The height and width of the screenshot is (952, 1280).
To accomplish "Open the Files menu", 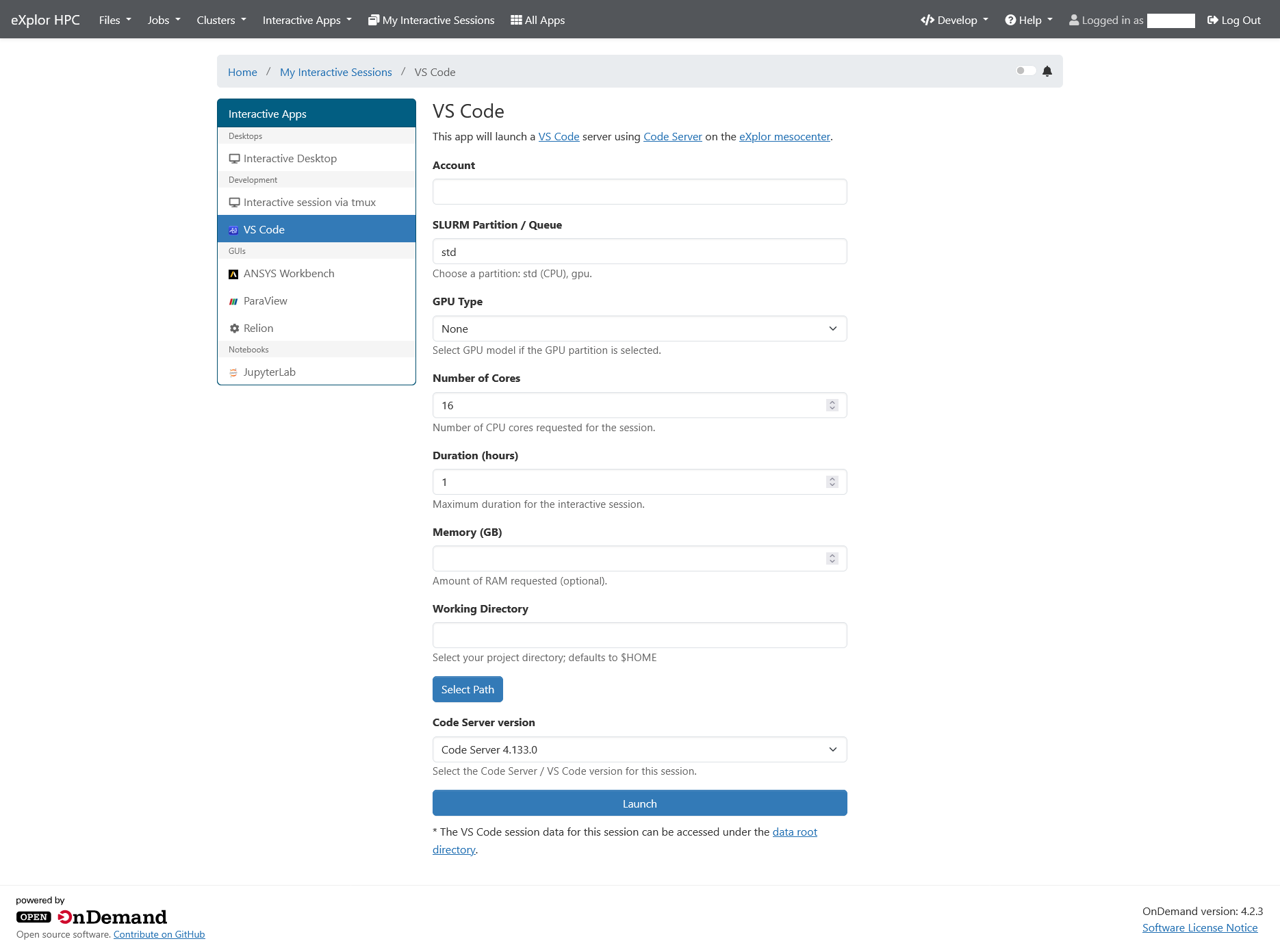I will click(x=115, y=20).
